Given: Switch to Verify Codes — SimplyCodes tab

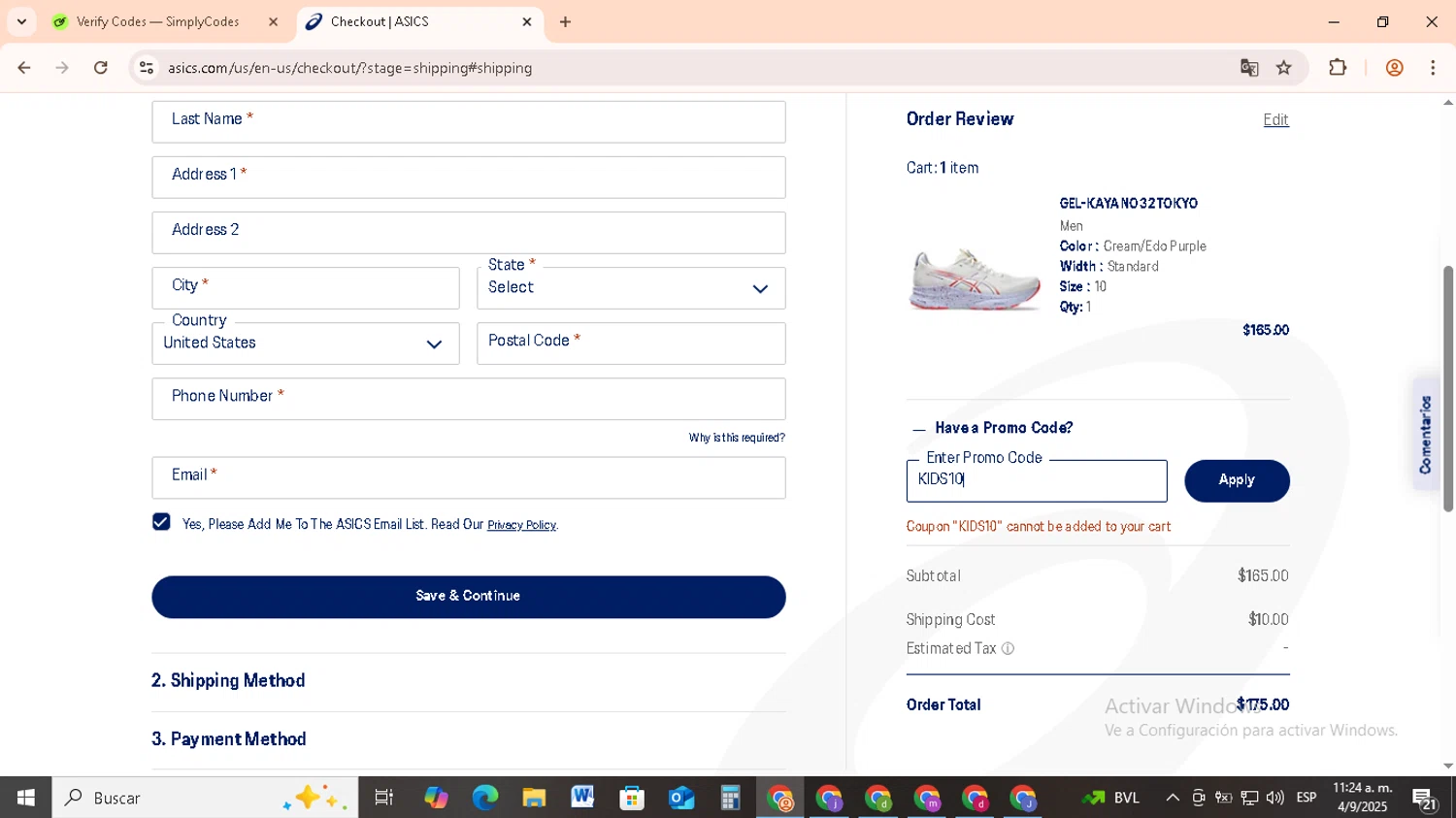Looking at the screenshot, I should coord(157,21).
